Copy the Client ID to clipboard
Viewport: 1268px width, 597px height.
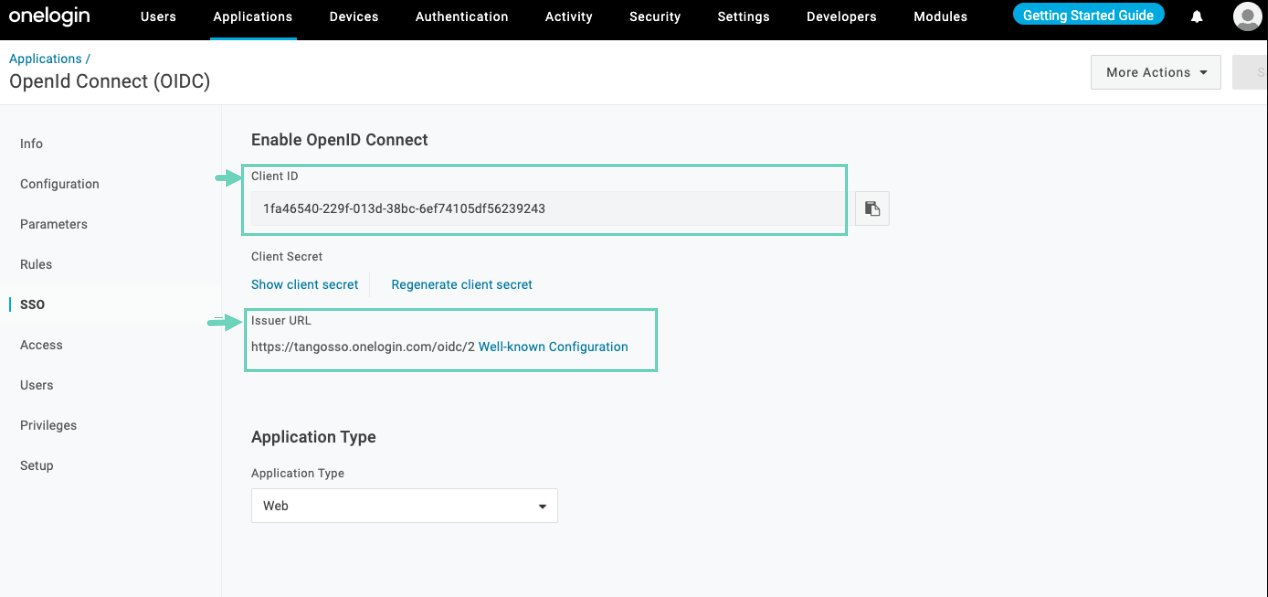872,209
